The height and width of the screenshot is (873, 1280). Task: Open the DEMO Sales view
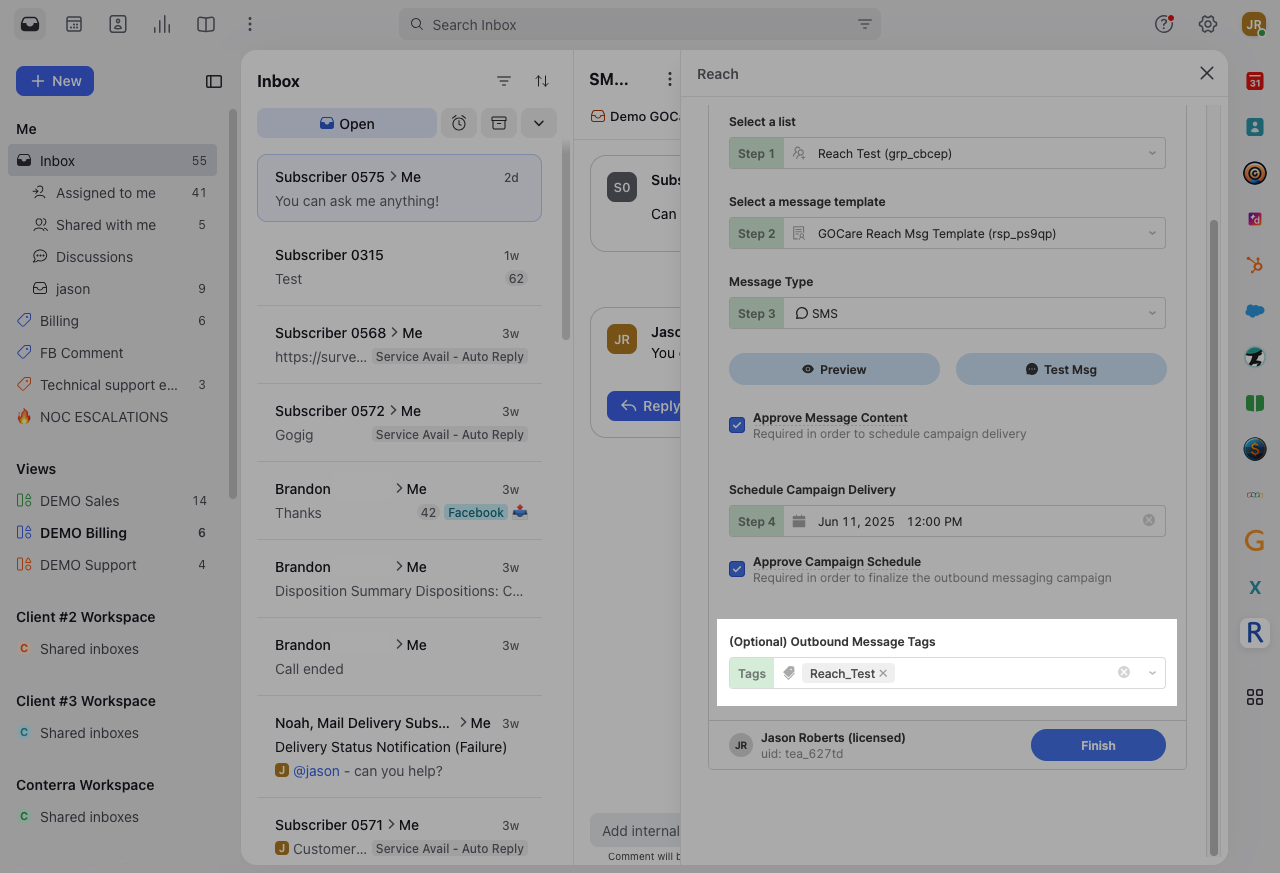(112, 501)
